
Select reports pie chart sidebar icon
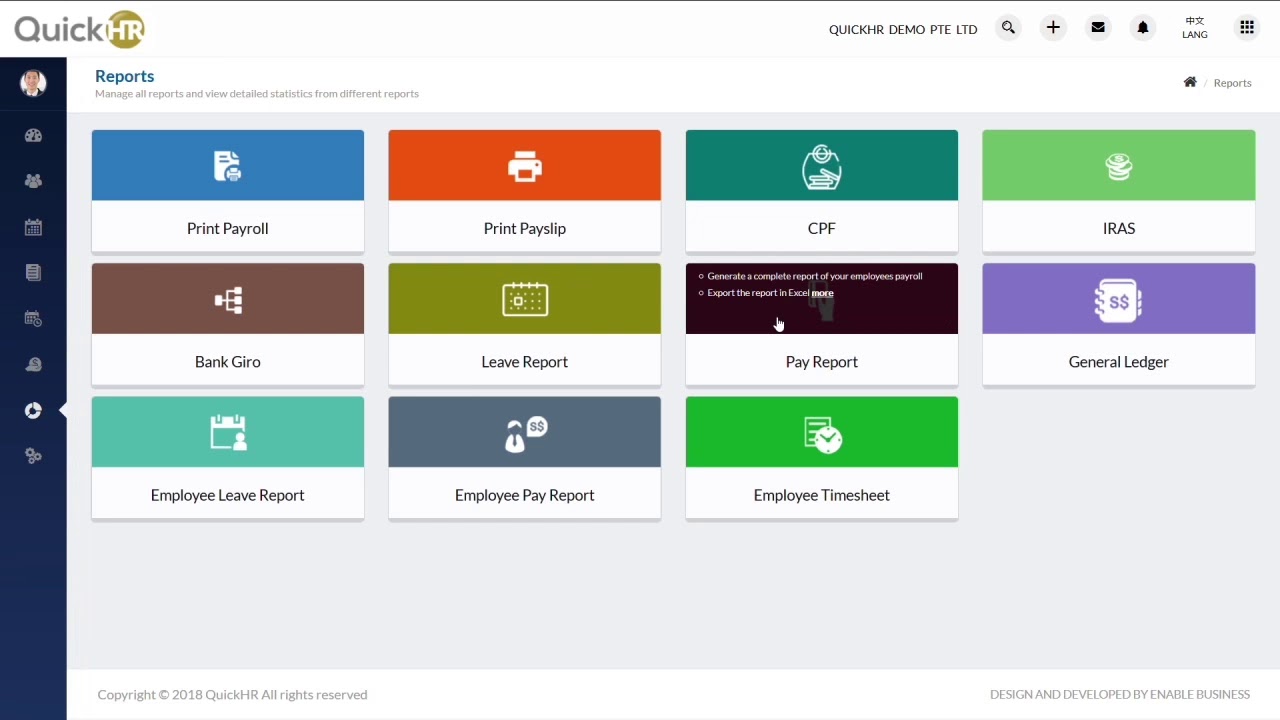33,411
